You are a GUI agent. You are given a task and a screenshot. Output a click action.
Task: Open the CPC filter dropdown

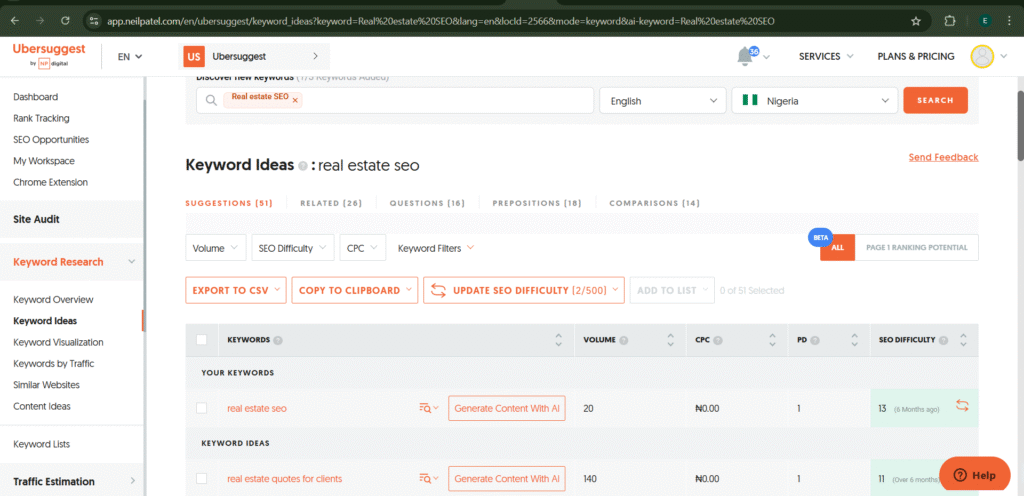point(362,248)
